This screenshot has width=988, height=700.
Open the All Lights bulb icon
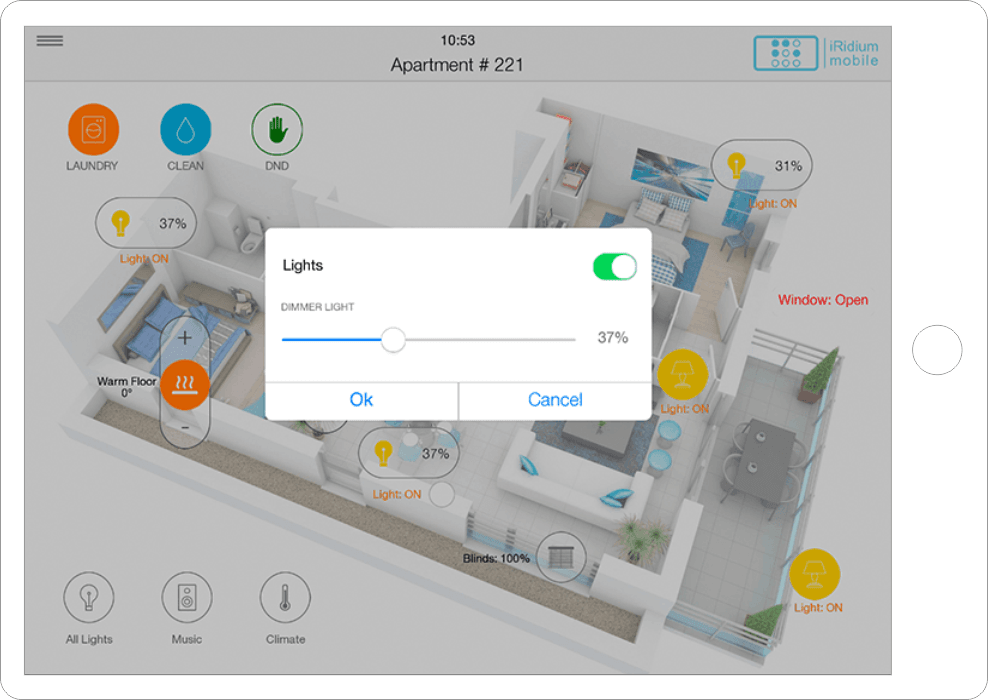coord(89,597)
